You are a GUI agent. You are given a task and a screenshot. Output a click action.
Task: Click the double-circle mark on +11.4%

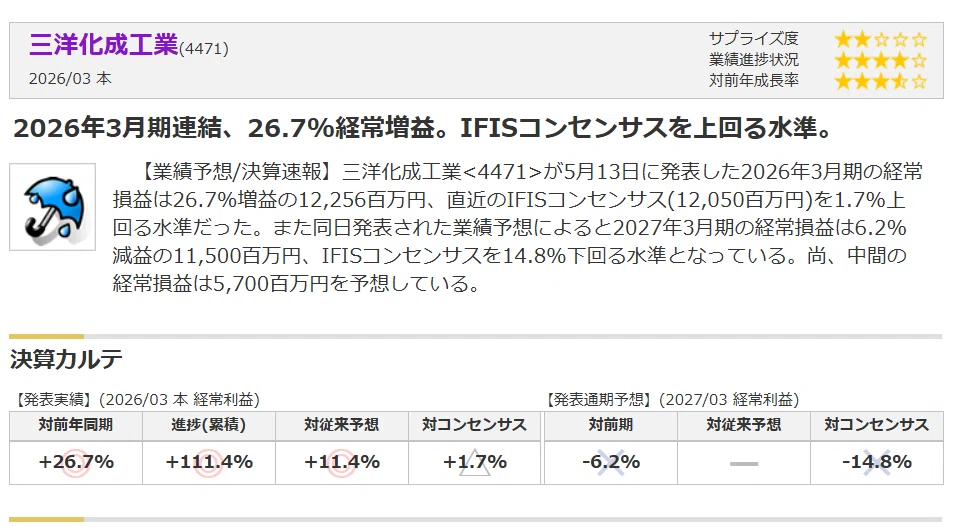[x=342, y=463]
